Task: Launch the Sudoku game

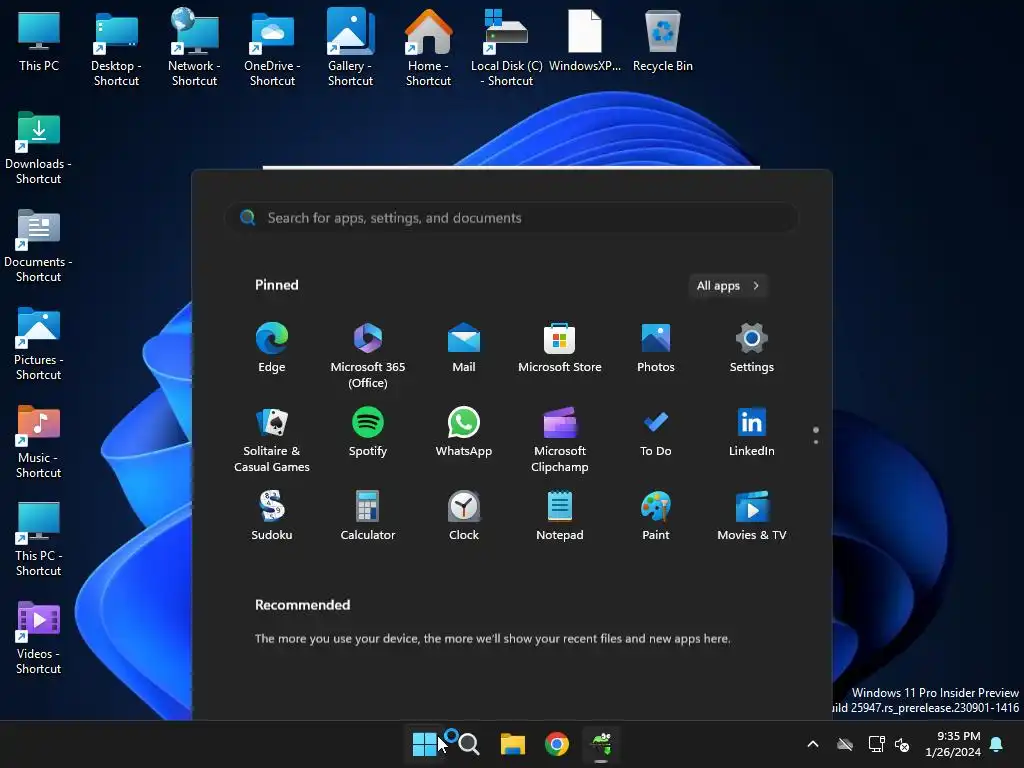Action: pyautogui.click(x=272, y=515)
